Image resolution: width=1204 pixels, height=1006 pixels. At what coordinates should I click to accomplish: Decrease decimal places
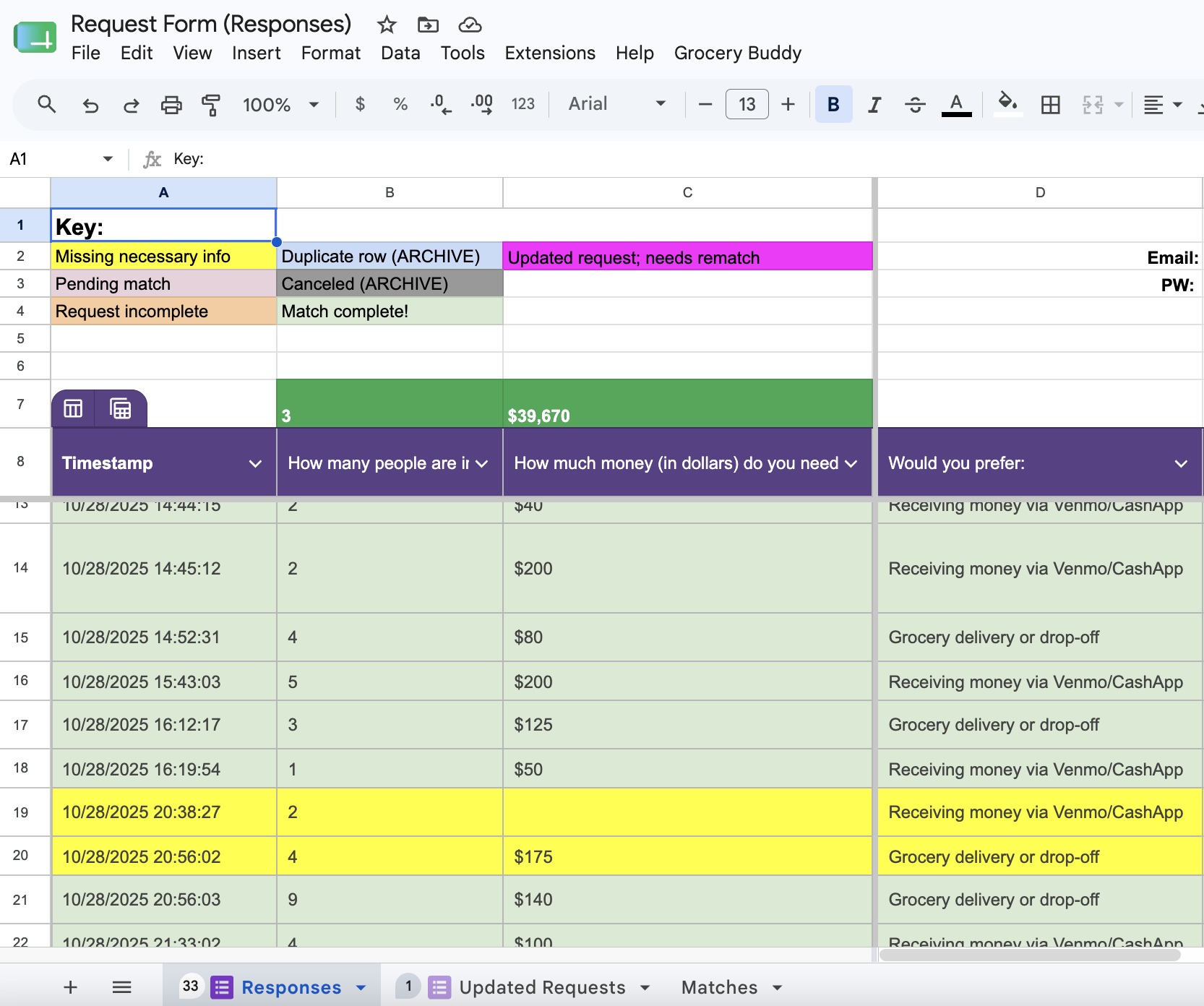point(440,104)
